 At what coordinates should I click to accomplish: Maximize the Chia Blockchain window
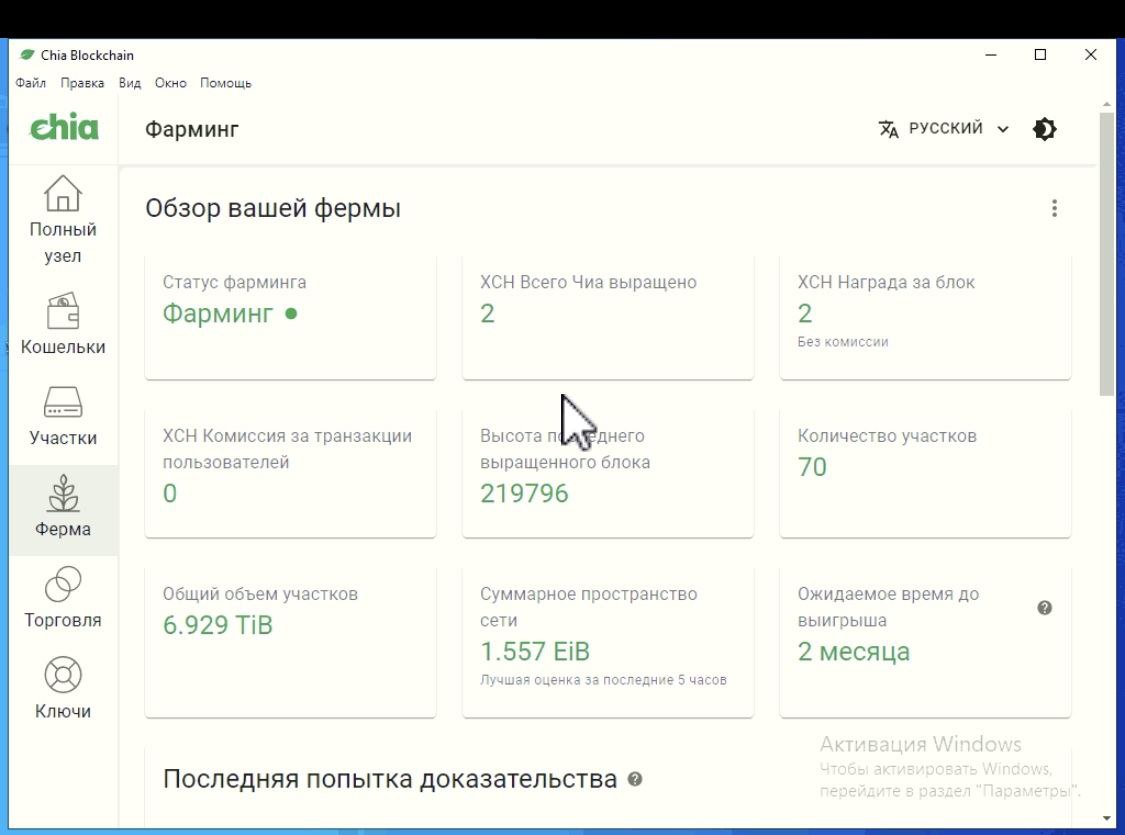coord(1040,55)
